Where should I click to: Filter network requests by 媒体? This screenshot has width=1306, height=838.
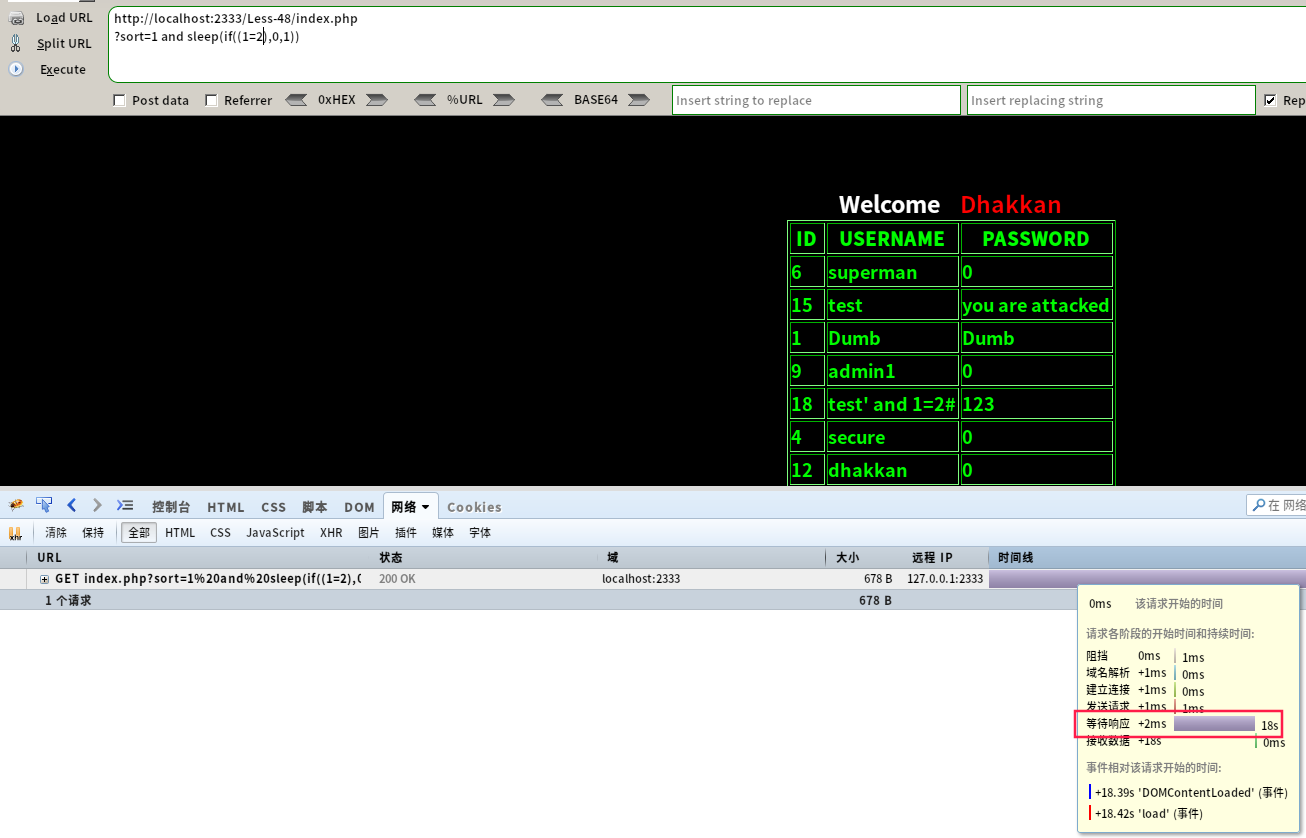[x=443, y=533]
